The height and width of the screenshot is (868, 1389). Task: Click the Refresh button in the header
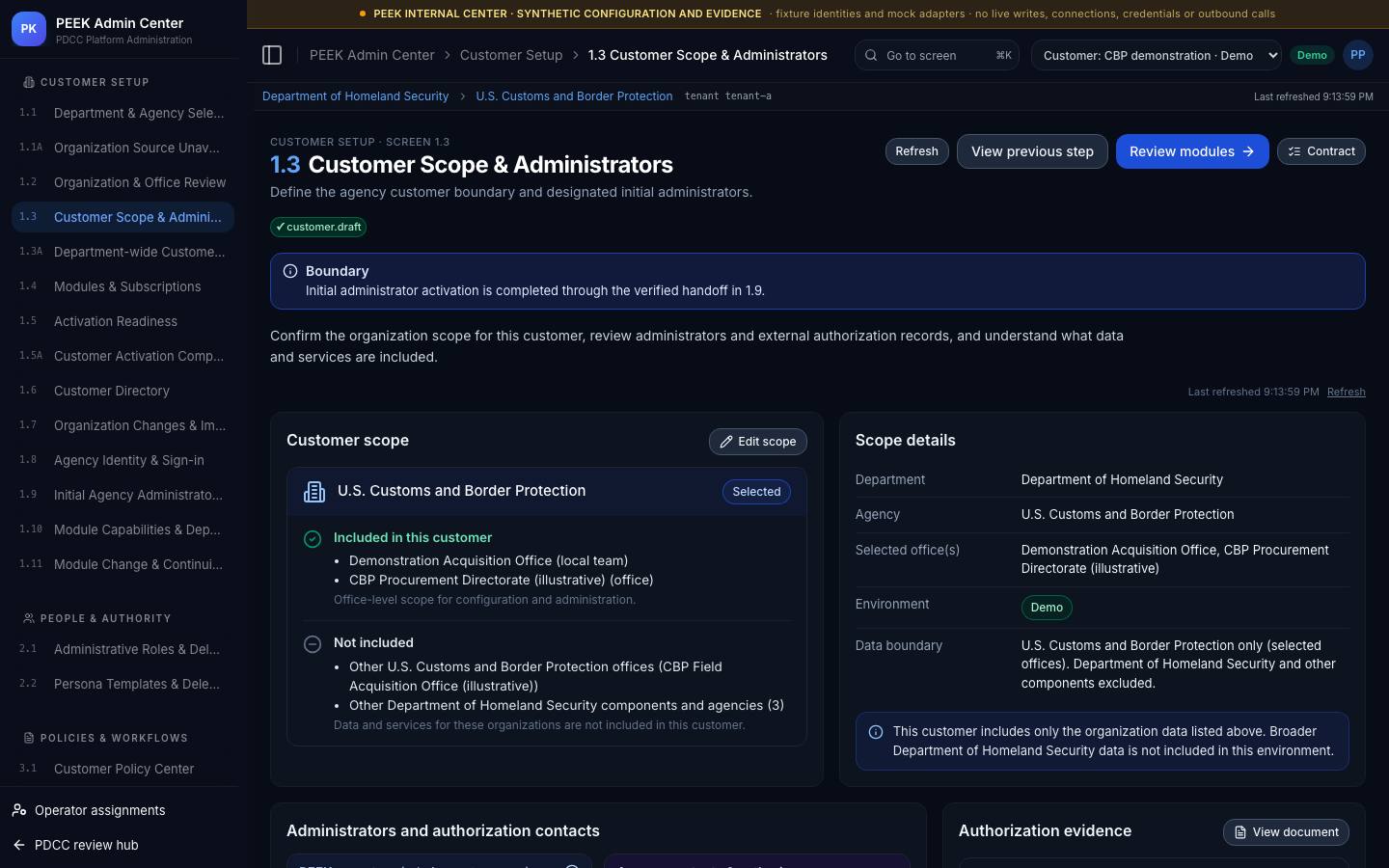click(916, 151)
